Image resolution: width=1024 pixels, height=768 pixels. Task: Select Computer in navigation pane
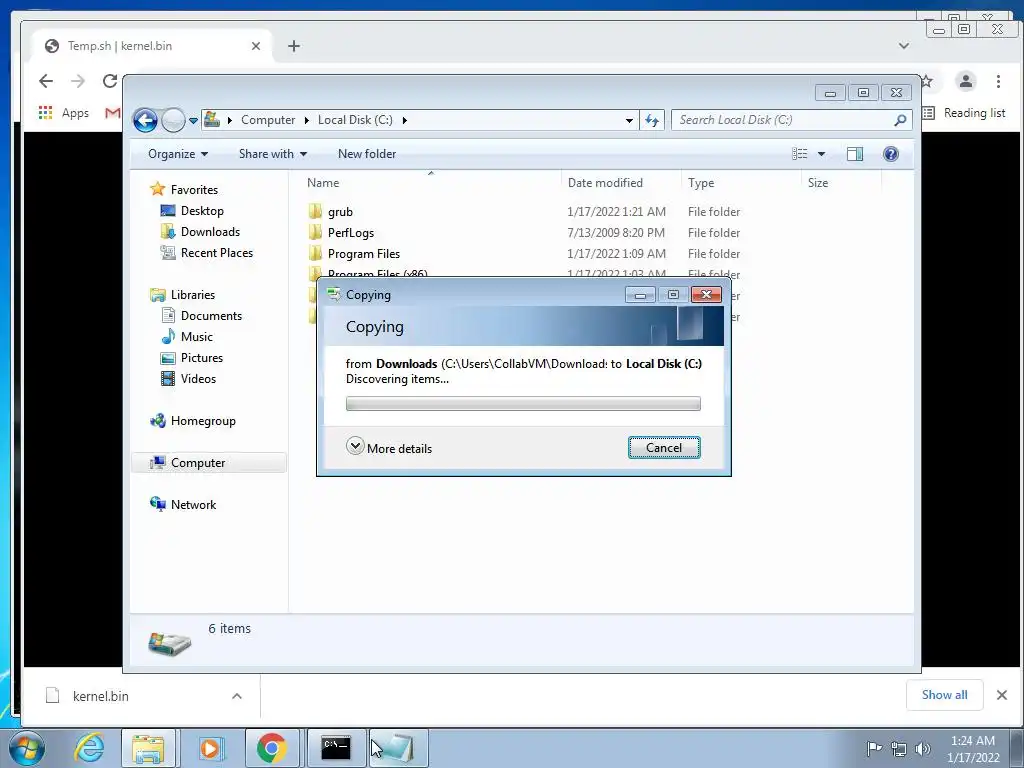pyautogui.click(x=197, y=462)
